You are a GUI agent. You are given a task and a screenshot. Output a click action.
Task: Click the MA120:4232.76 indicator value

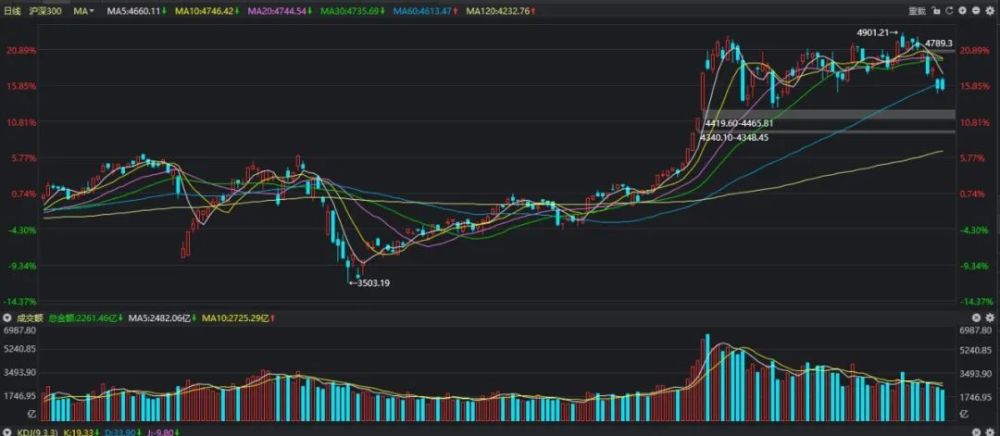click(497, 10)
